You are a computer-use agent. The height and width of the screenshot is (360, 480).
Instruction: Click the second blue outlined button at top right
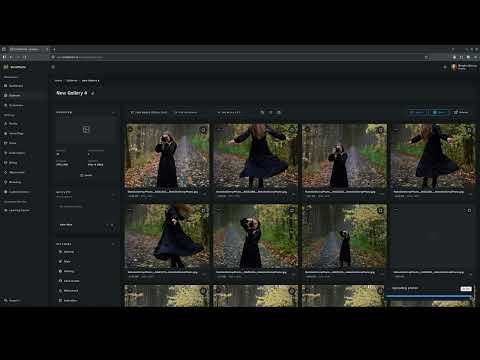440,113
